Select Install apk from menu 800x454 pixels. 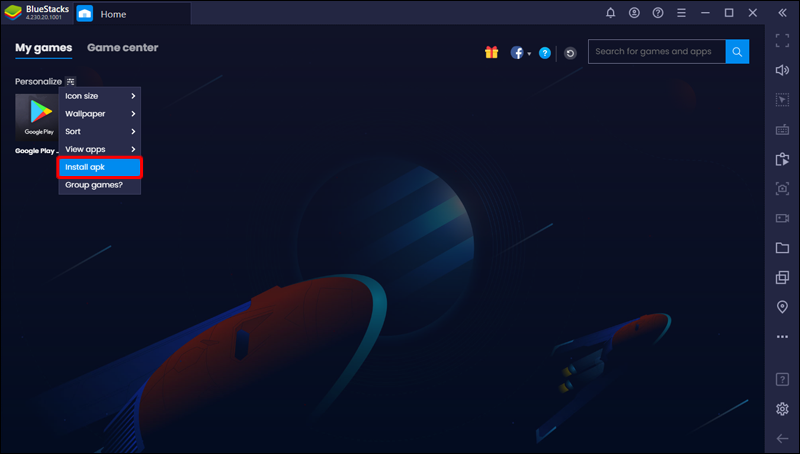[x=99, y=167]
